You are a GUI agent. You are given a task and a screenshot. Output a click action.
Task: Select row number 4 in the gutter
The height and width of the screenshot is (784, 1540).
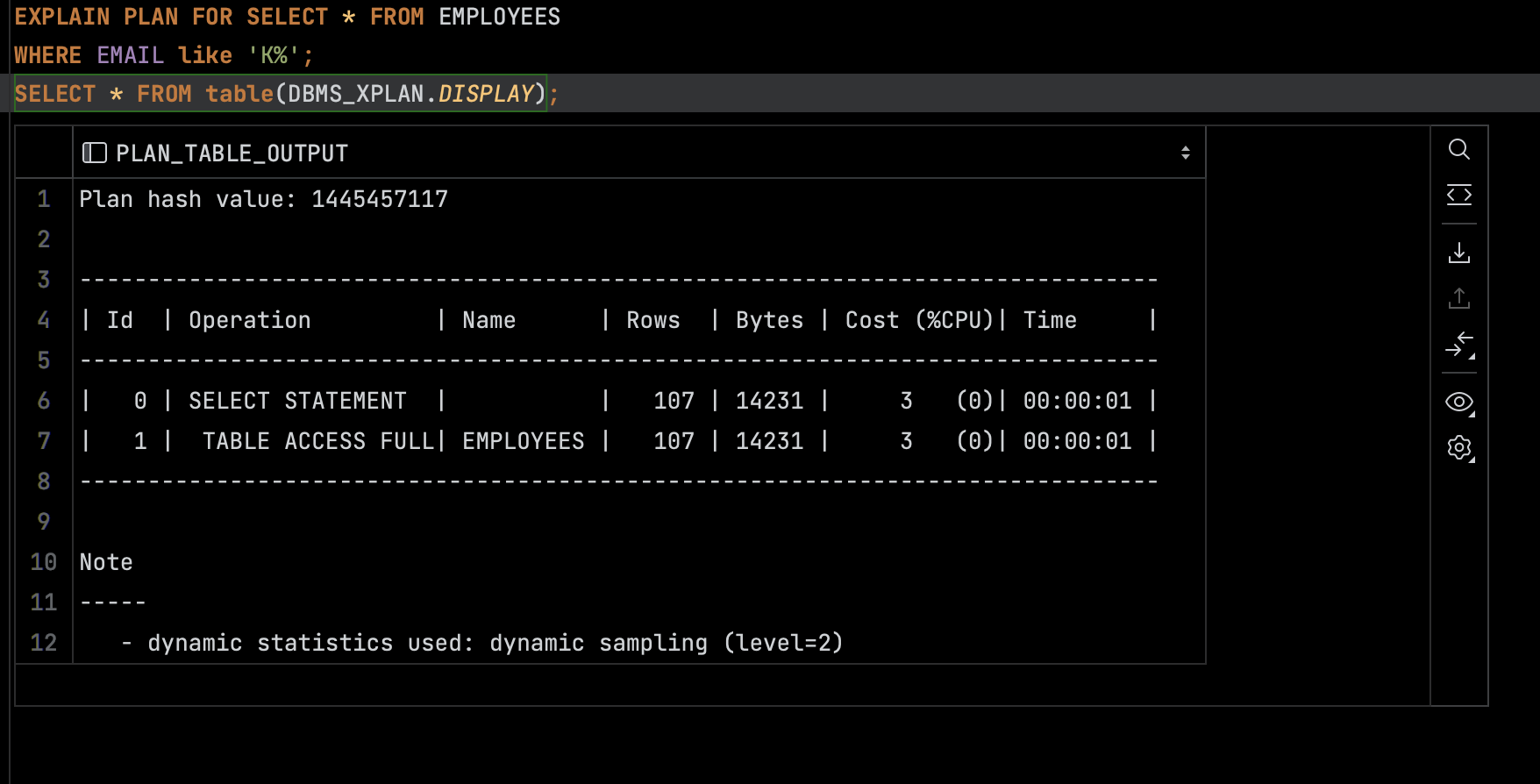(44, 320)
